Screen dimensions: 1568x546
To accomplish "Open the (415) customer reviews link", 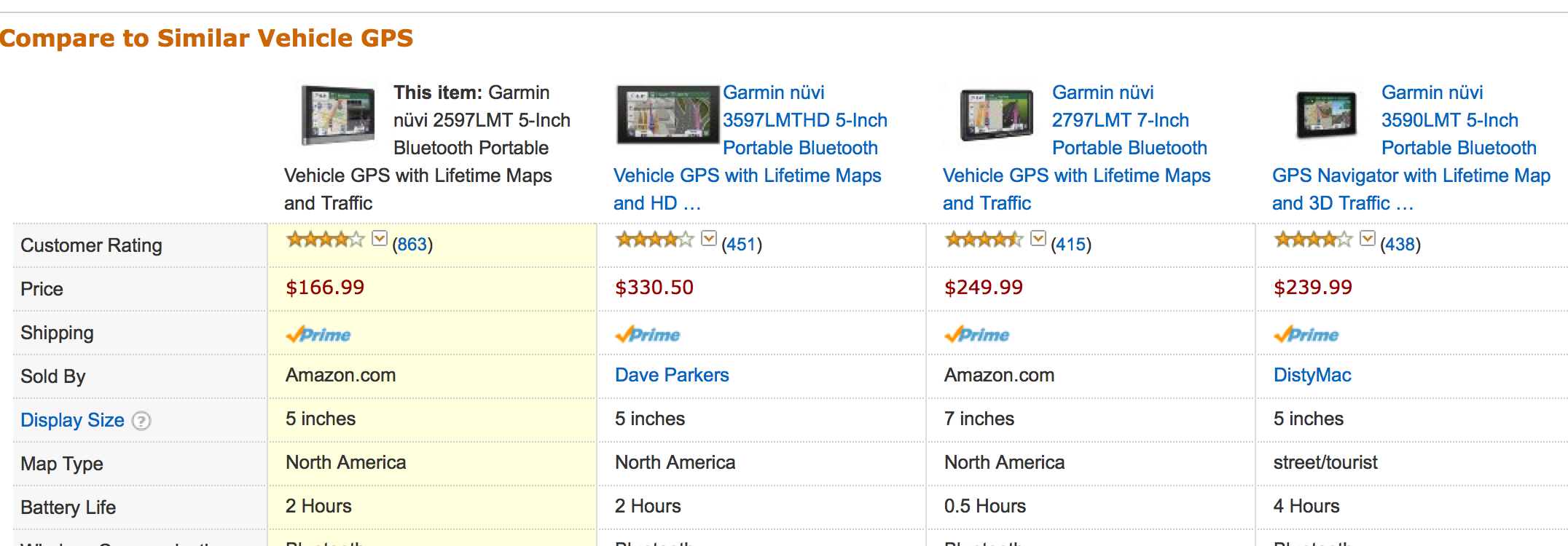I will coord(1071,245).
